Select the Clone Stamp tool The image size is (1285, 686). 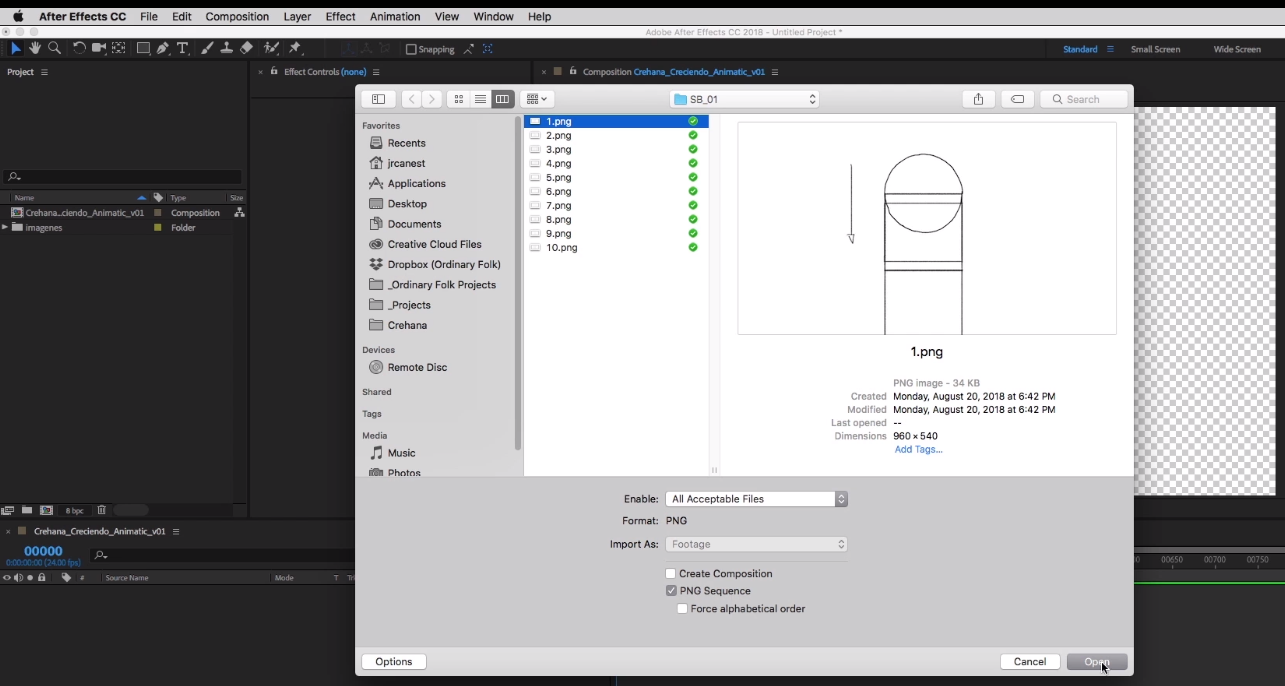point(226,48)
